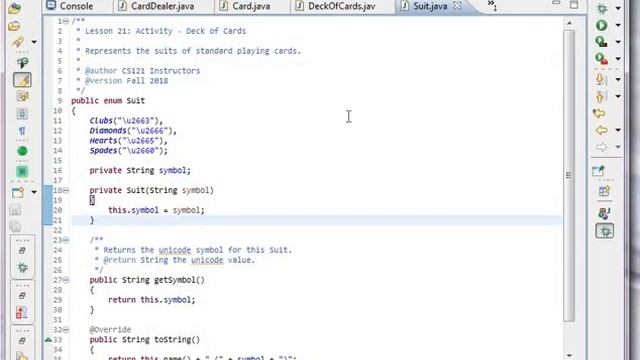Click green square toolbar icon

pyautogui.click(x=22, y=171)
